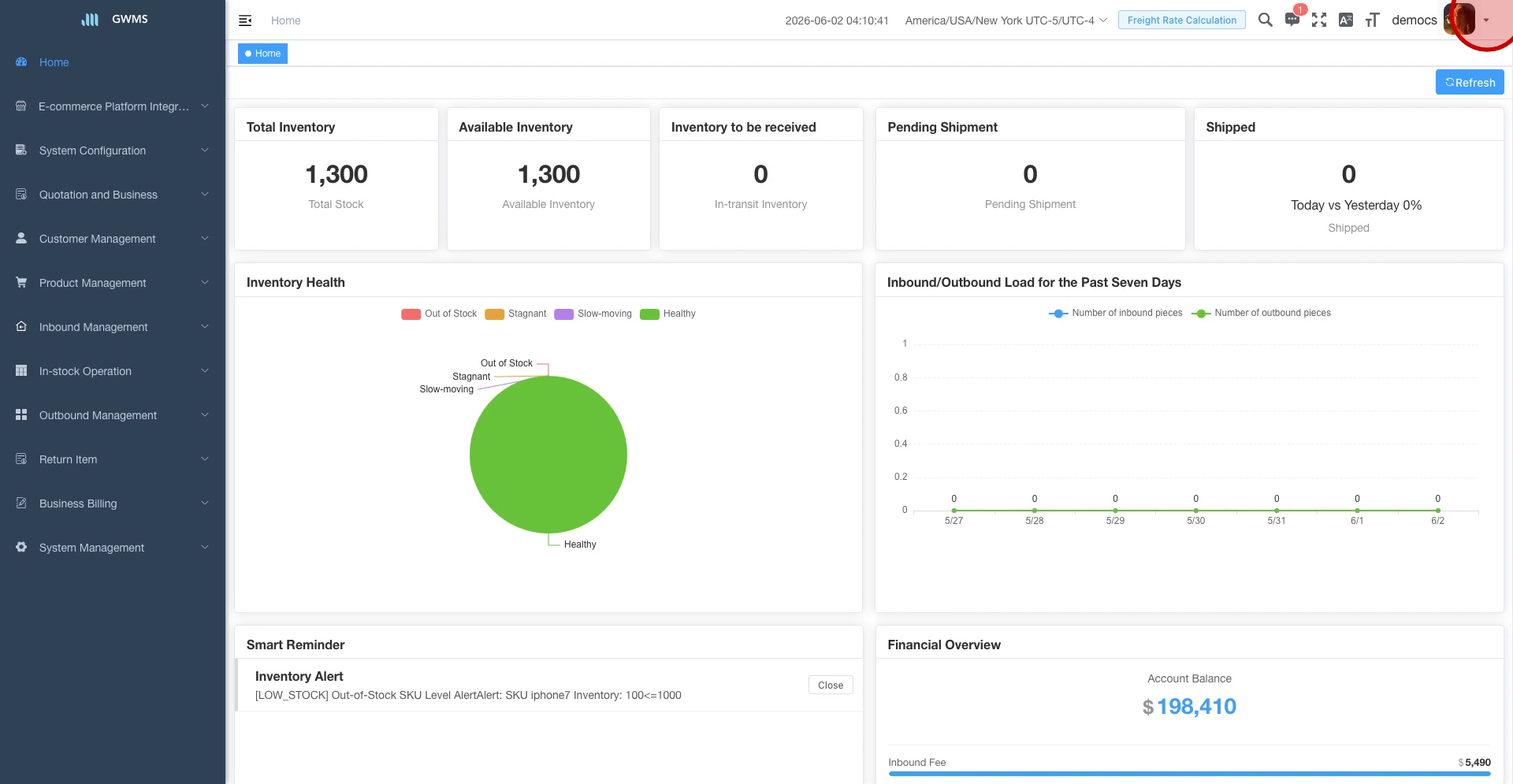Click the Freight Rate Calculation button

[1181, 20]
